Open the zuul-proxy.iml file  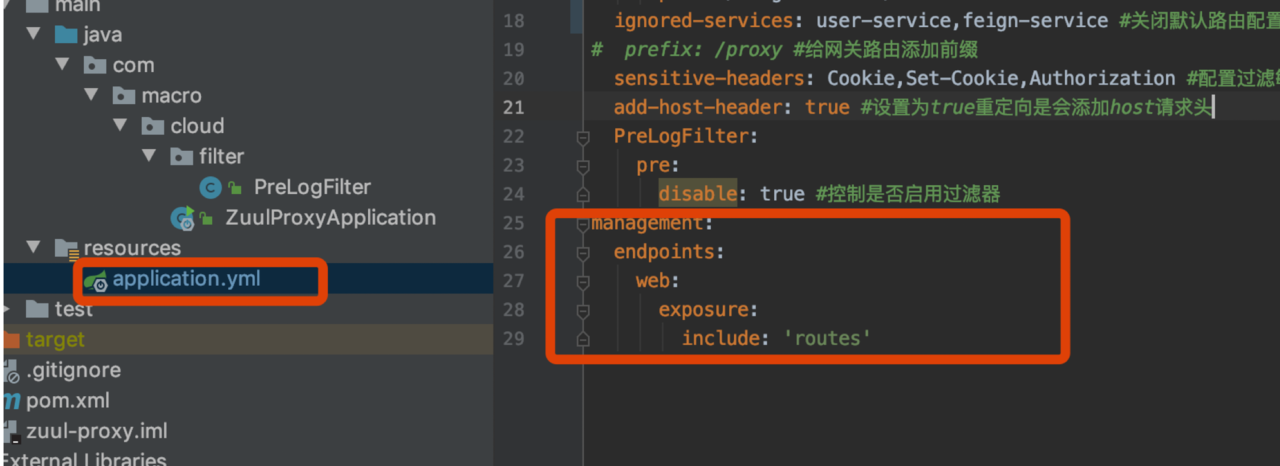[x=96, y=431]
